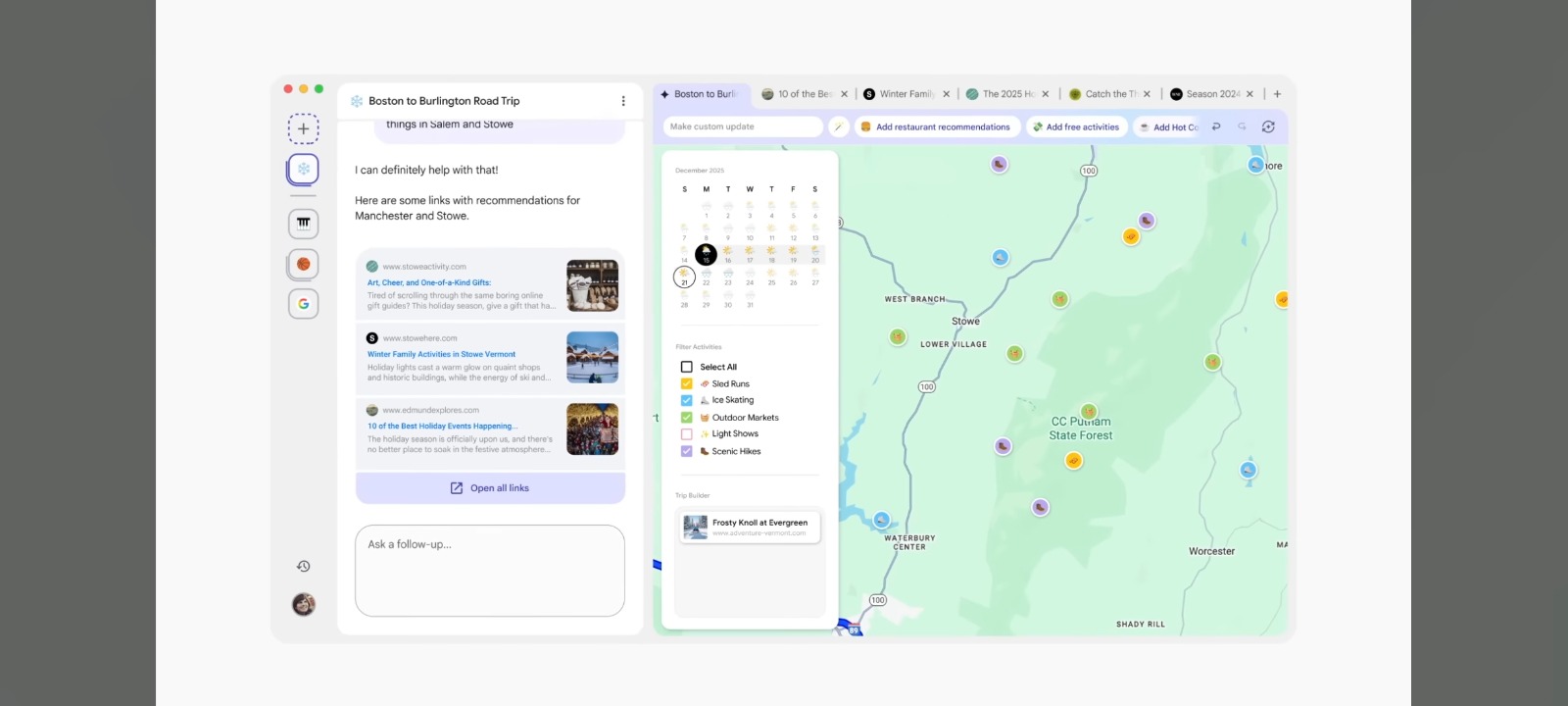Click the Ask a follow-up input field
This screenshot has height=706, width=1568.
pyautogui.click(x=489, y=571)
